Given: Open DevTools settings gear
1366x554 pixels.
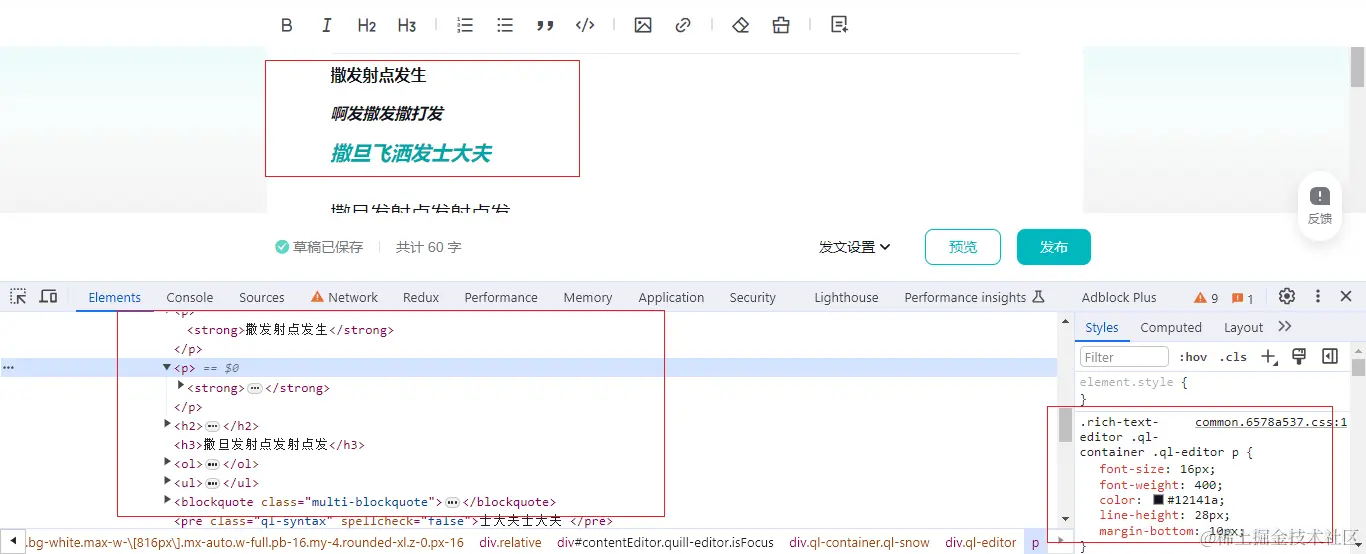Looking at the screenshot, I should tap(1287, 296).
